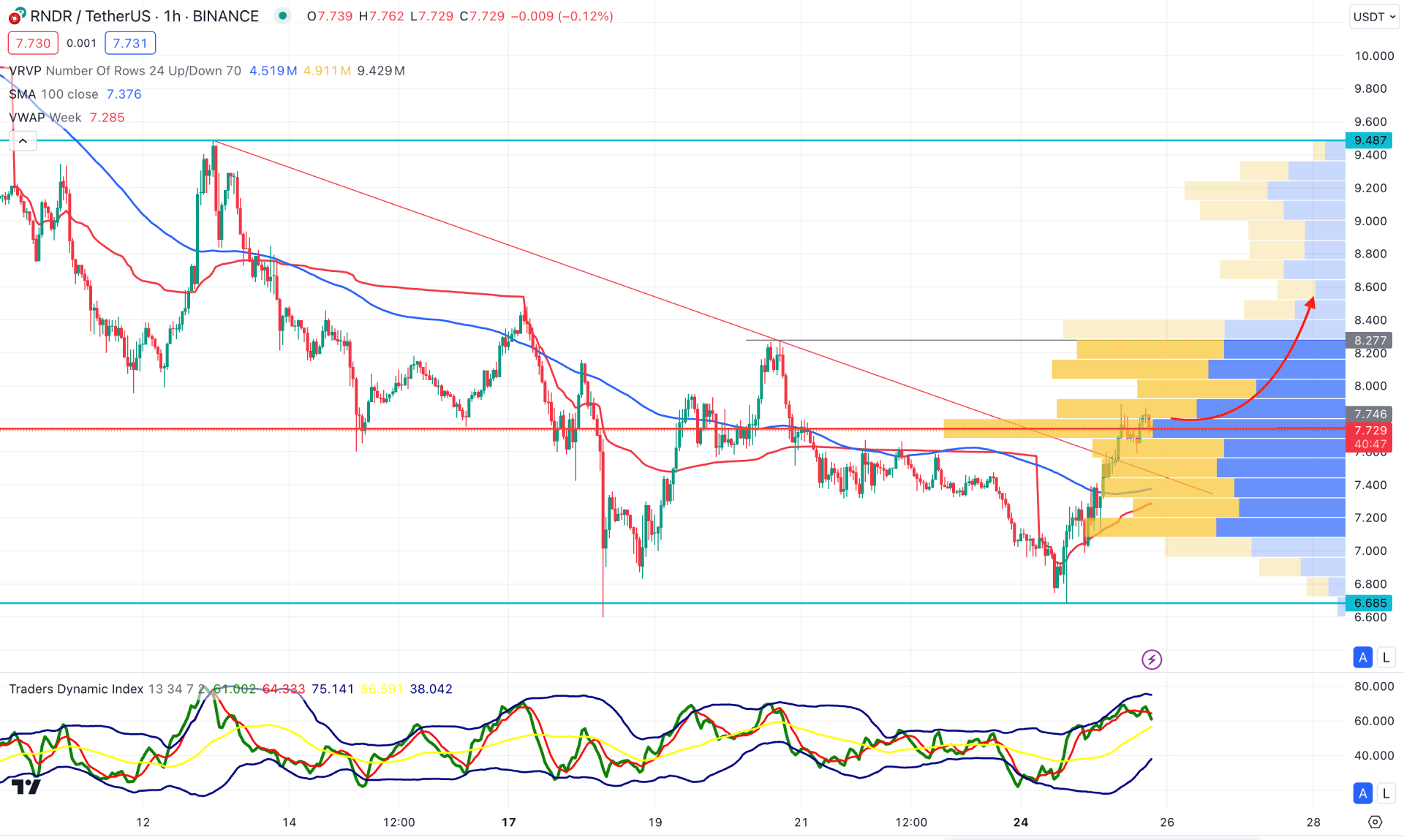1404x840 pixels.
Task: Click the 7.731 buy price button
Action: coord(130,43)
